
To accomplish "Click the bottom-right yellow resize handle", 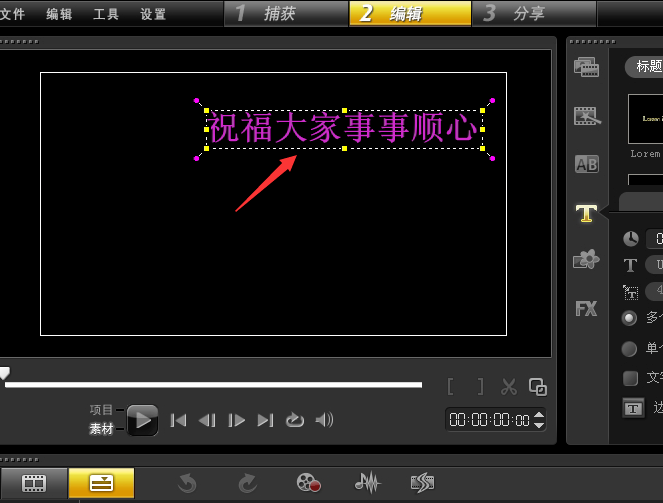I will coord(482,148).
